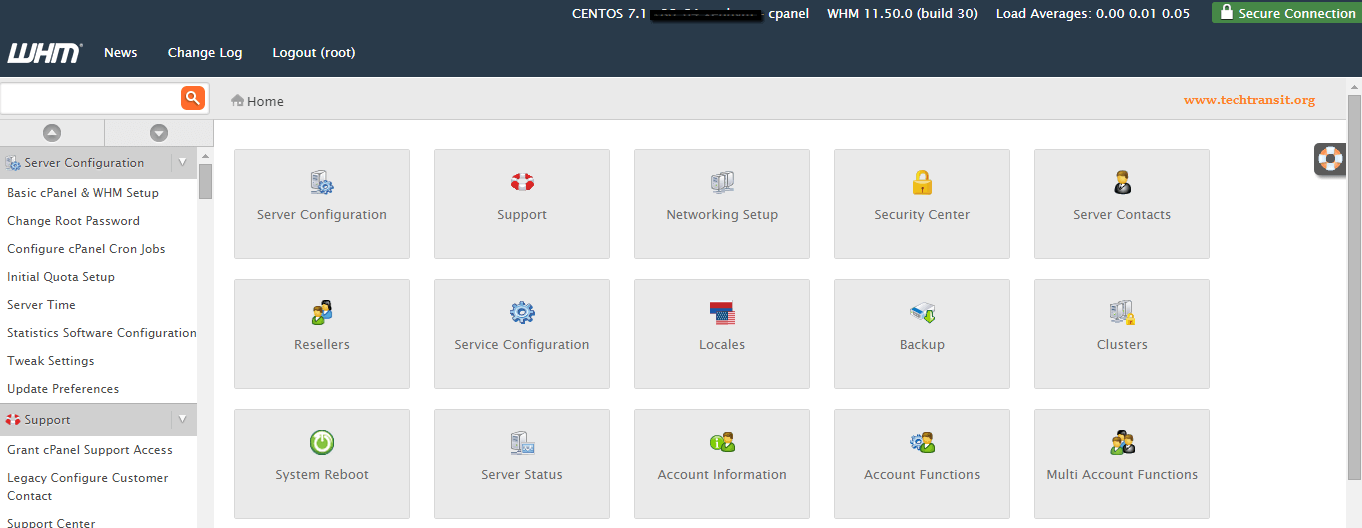This screenshot has height=528, width=1362.
Task: Click the Home breadcrumb house icon
Action: tap(237, 100)
